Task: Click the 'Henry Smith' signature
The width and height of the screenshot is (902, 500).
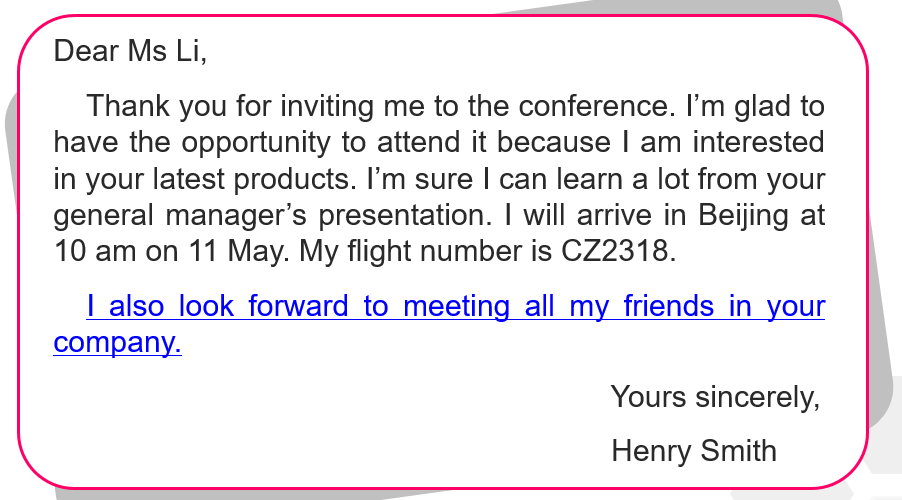Action: 693,450
